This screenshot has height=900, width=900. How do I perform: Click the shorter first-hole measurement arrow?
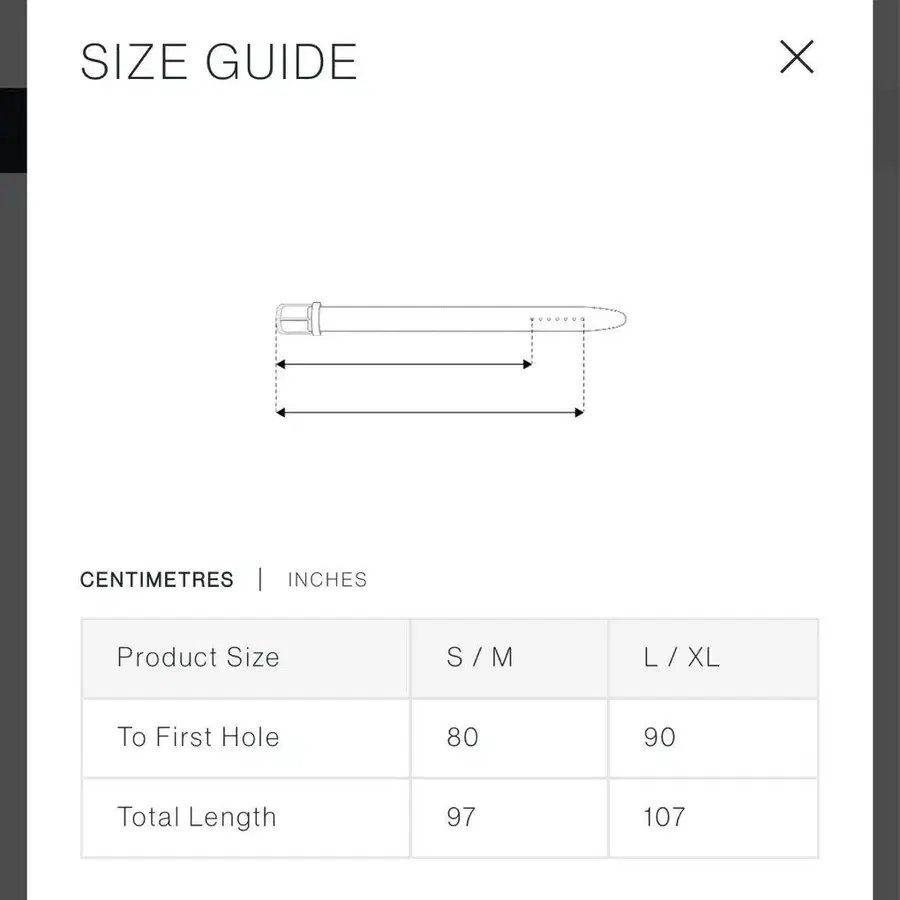coord(403,365)
